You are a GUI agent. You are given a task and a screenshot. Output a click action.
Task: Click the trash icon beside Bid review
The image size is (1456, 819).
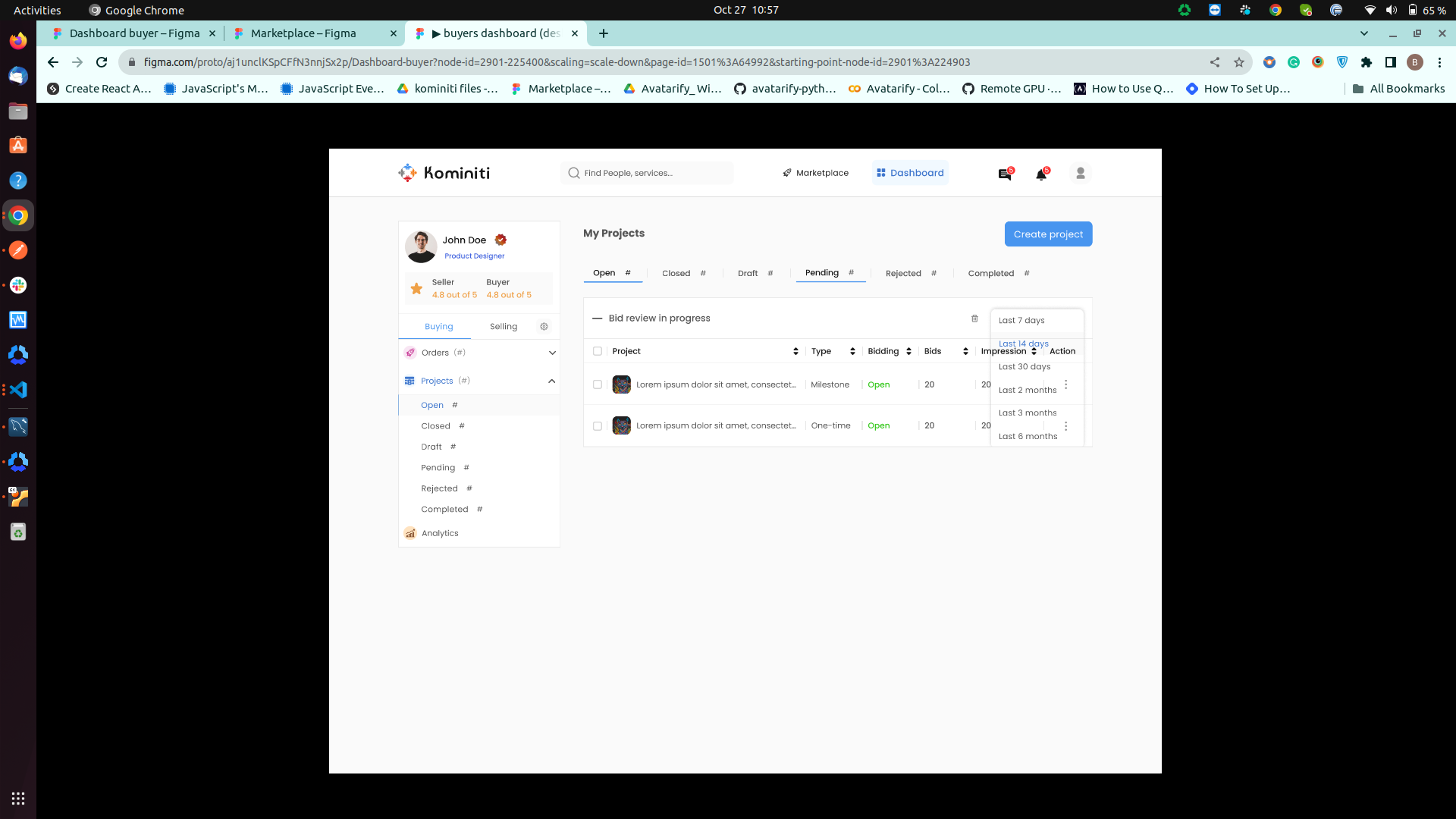click(x=974, y=318)
